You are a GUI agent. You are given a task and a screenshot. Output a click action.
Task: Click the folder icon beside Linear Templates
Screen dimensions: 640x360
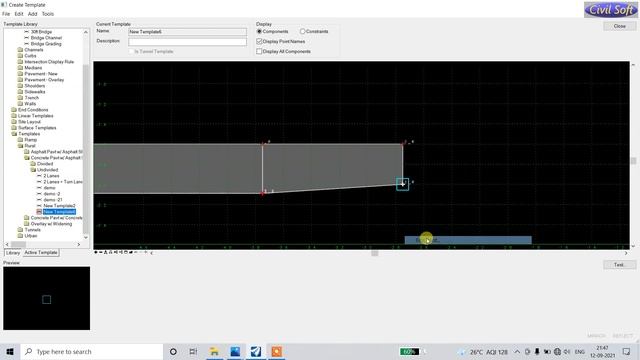pos(14,116)
